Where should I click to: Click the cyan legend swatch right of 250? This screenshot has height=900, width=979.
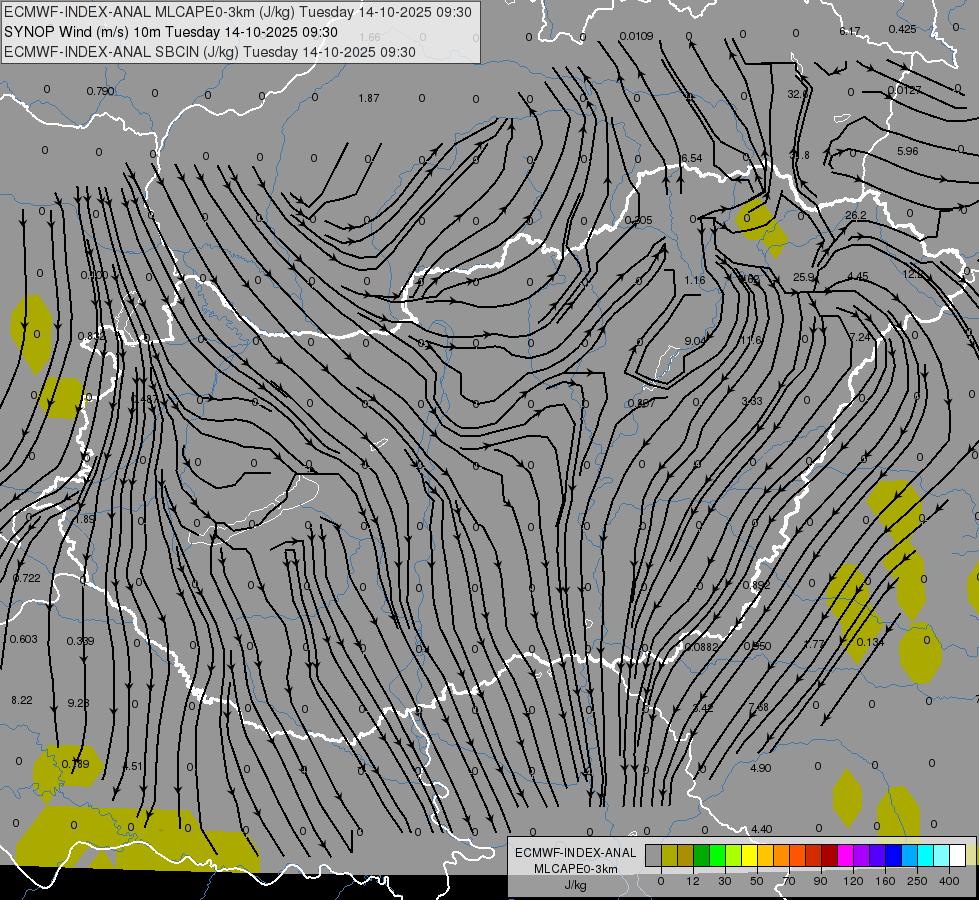click(x=926, y=855)
